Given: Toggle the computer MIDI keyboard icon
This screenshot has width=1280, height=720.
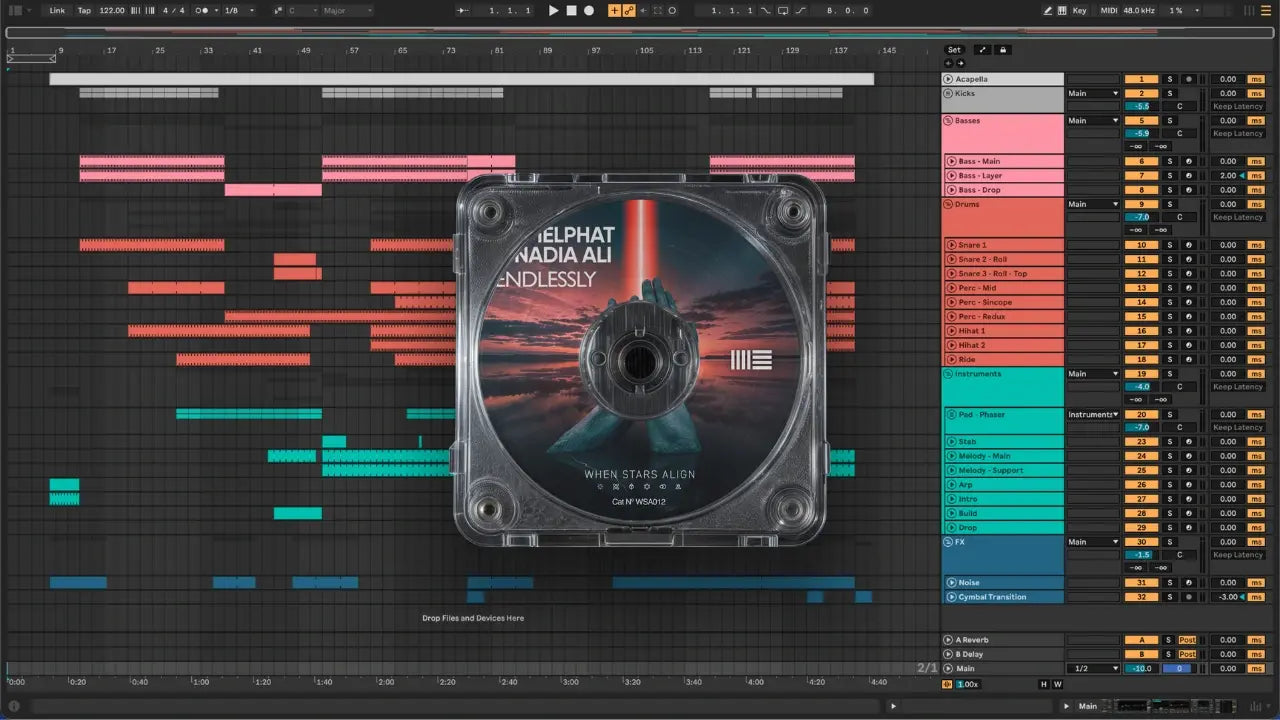Looking at the screenshot, I should (1062, 10).
